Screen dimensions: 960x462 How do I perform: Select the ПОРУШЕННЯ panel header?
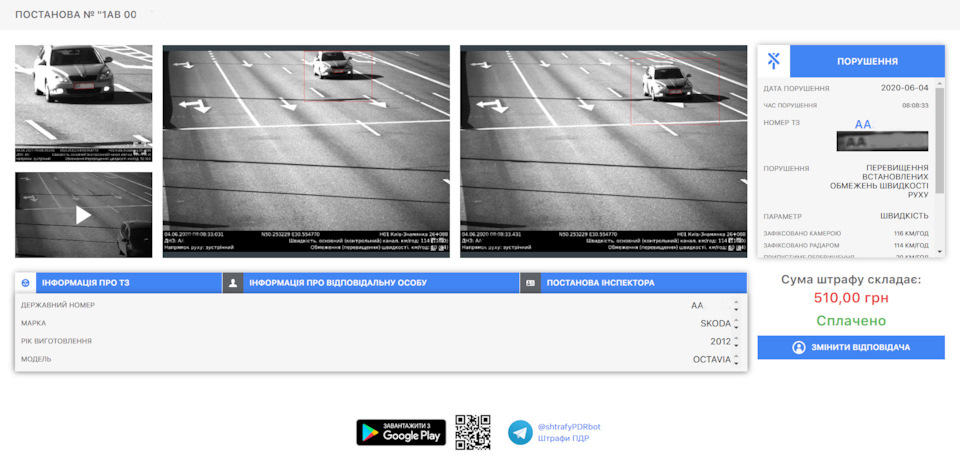coord(868,61)
